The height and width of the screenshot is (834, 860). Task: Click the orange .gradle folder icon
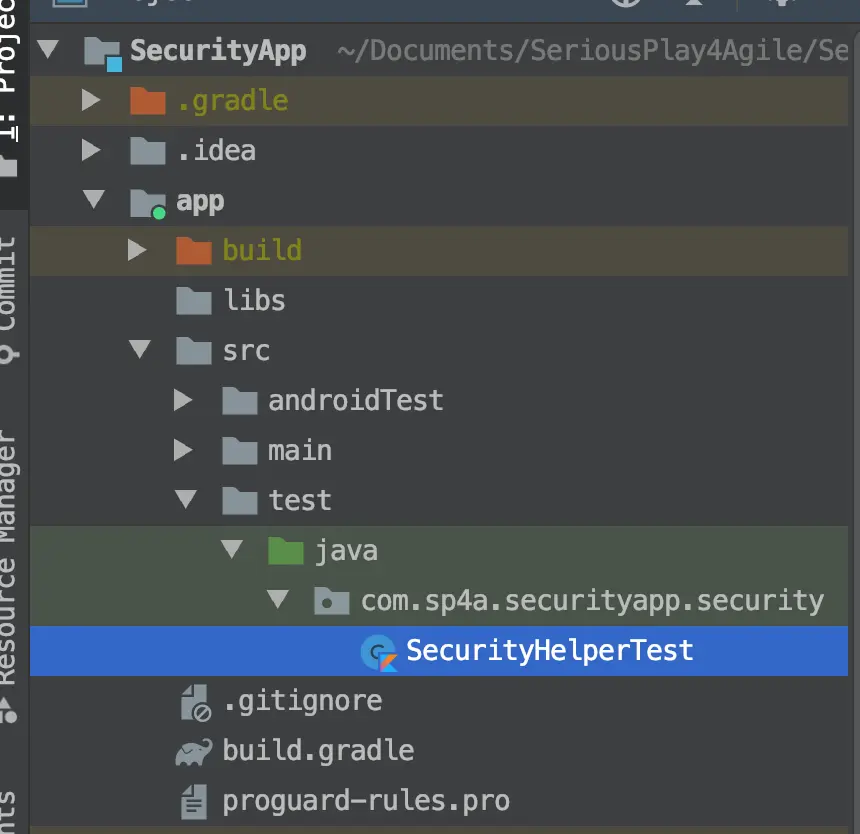[x=147, y=101]
